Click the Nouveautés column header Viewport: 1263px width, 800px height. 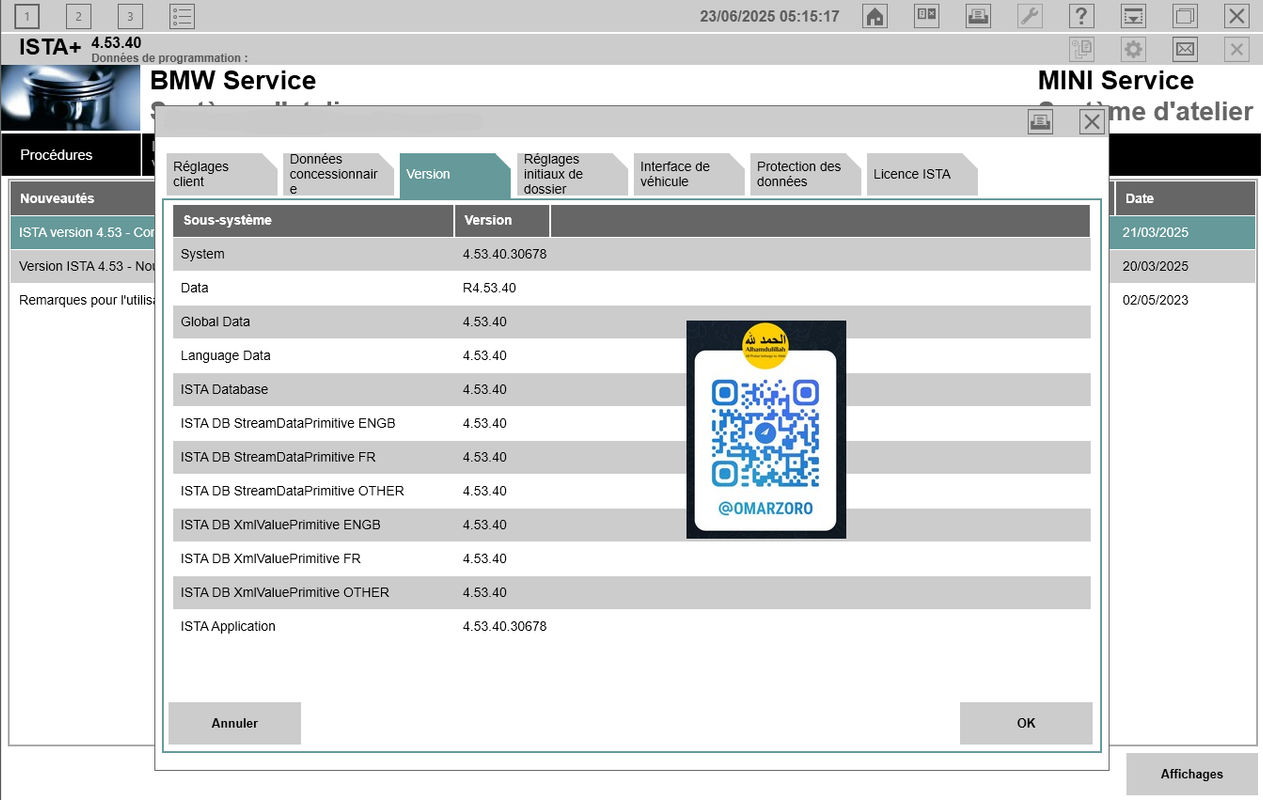[83, 198]
